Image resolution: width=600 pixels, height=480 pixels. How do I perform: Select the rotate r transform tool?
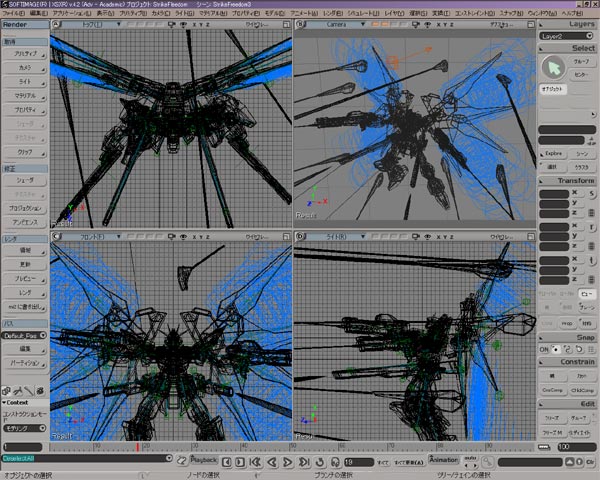pyautogui.click(x=592, y=227)
